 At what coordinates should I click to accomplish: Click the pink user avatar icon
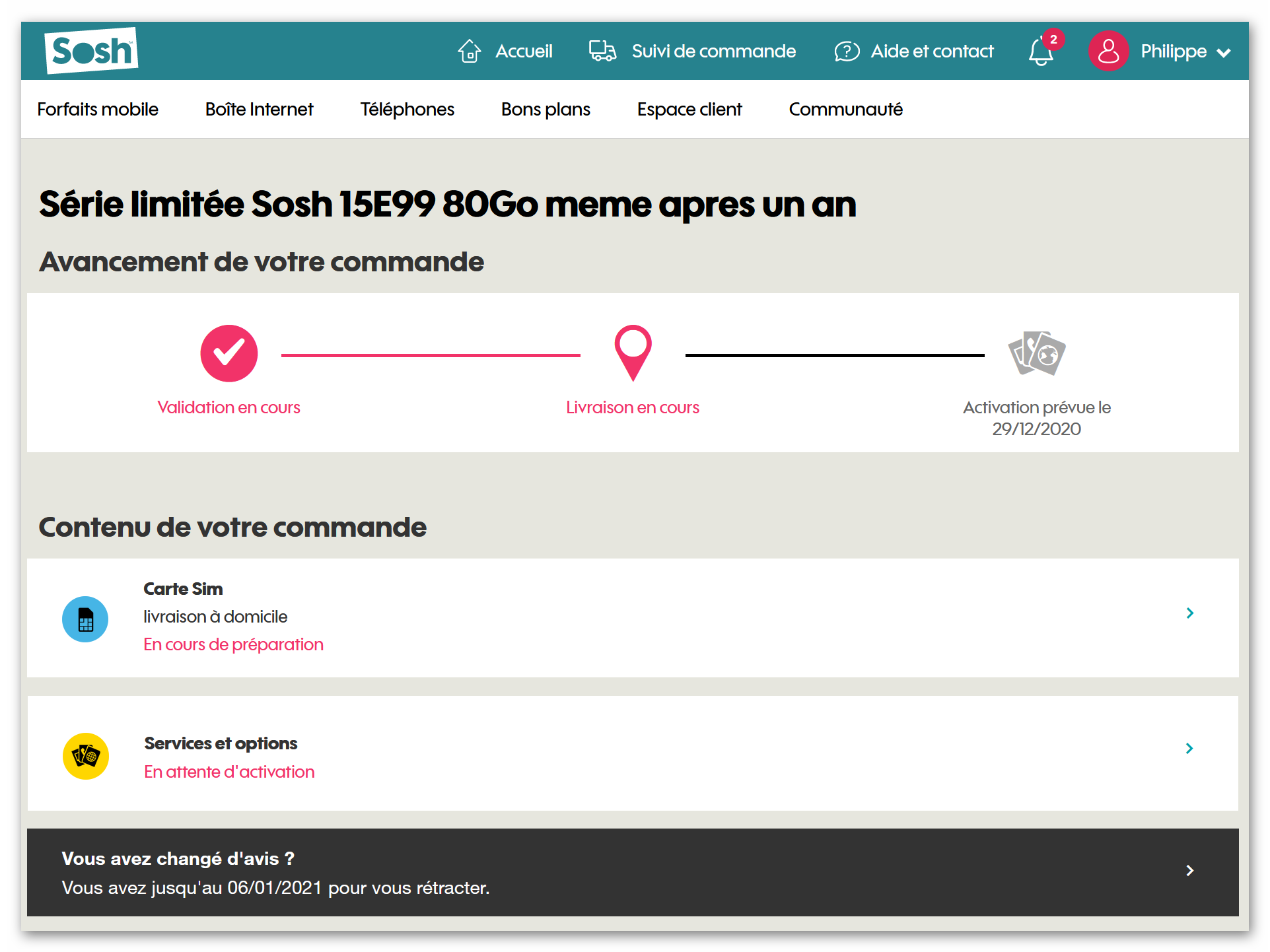(1108, 51)
